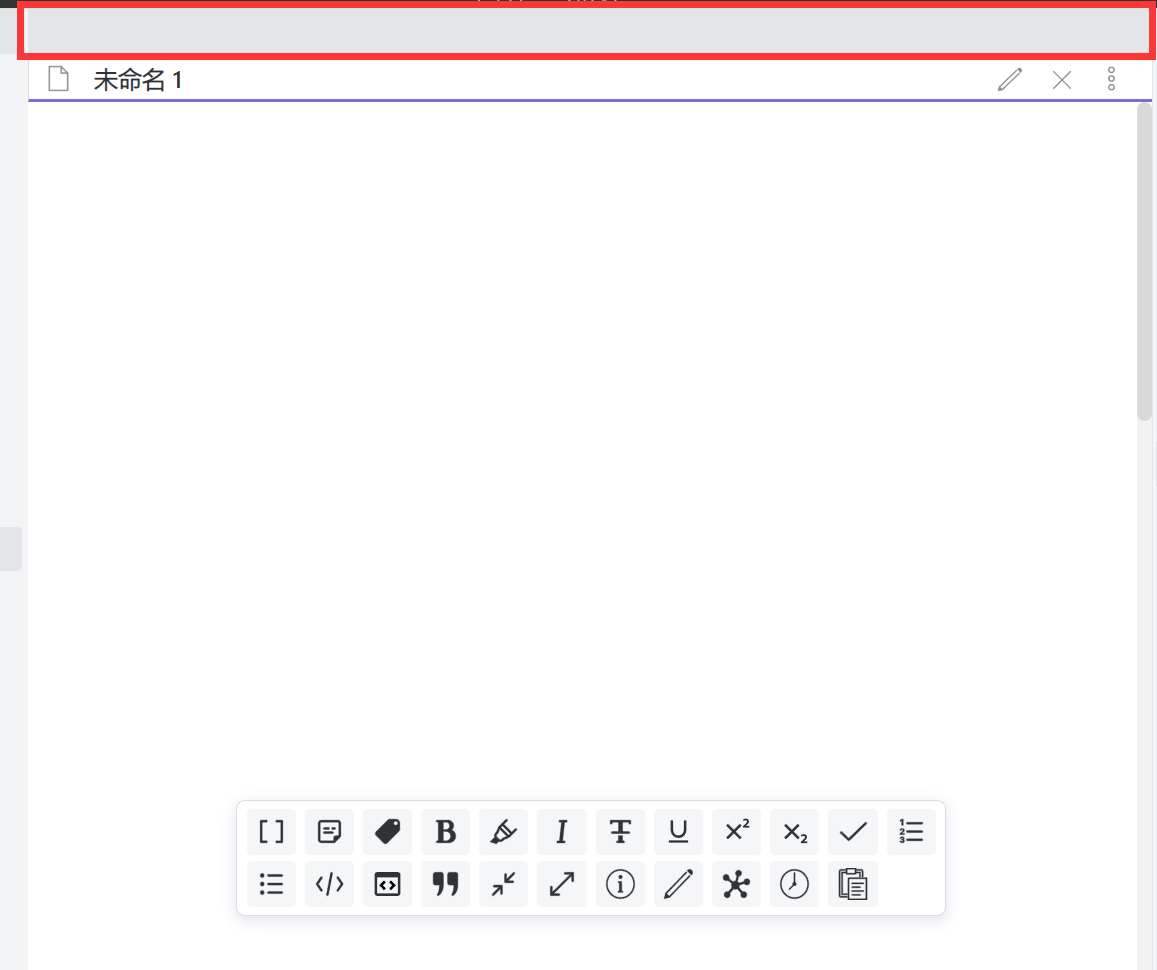This screenshot has height=970, width=1157.
Task: Click the pencil icon in floating toolbar
Action: (677, 884)
